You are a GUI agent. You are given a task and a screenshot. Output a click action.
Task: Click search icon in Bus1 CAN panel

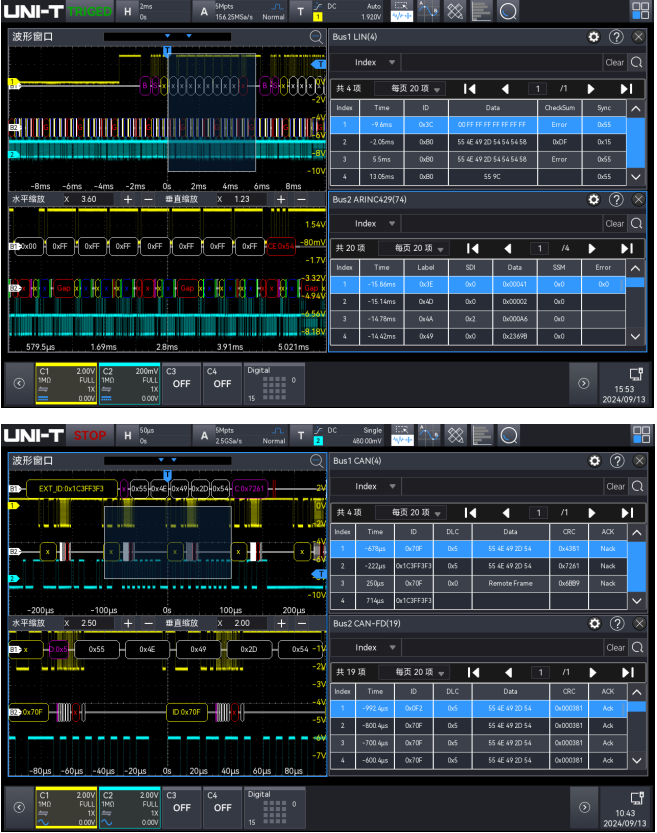[638, 486]
